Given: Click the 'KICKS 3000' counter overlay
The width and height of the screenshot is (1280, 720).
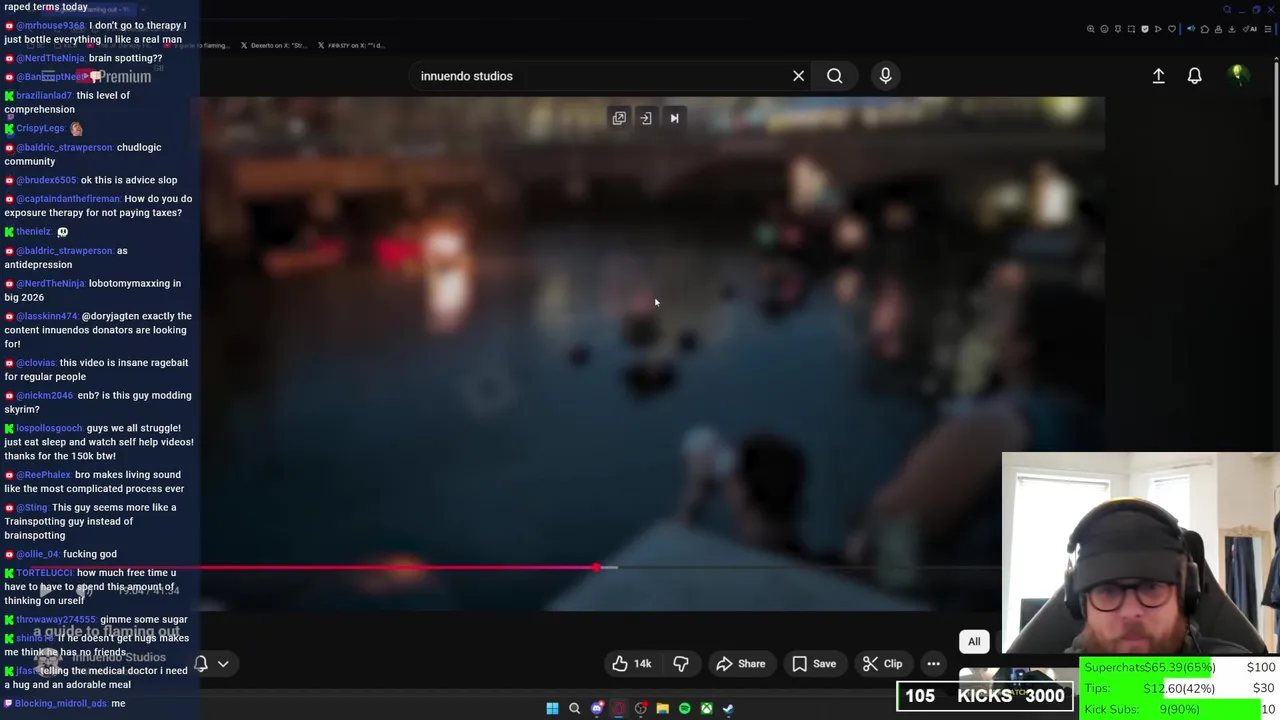Looking at the screenshot, I should point(985,696).
